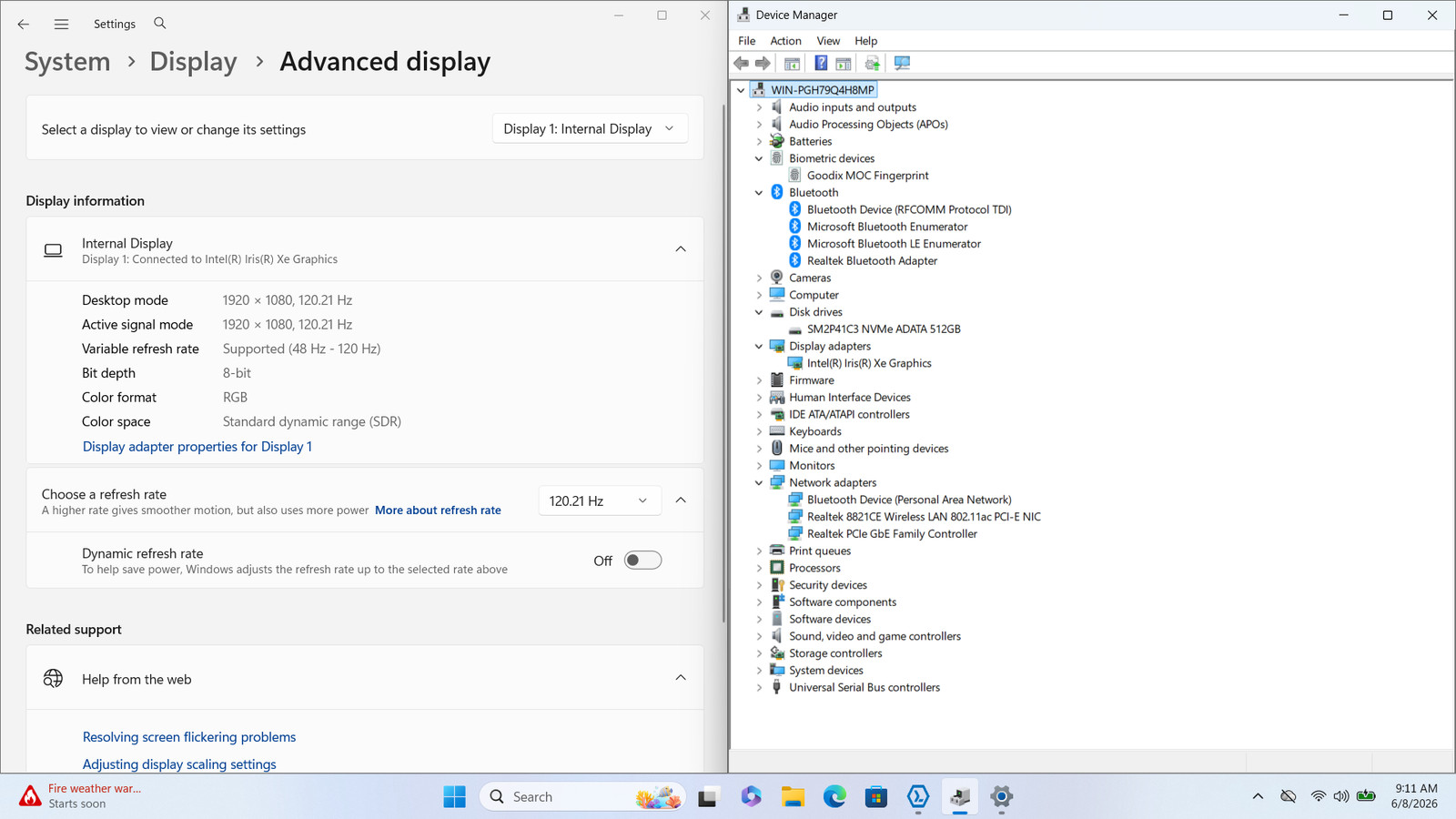Click Show/Hide Console Tree toolbar icon
The height and width of the screenshot is (819, 1456).
[x=792, y=63]
